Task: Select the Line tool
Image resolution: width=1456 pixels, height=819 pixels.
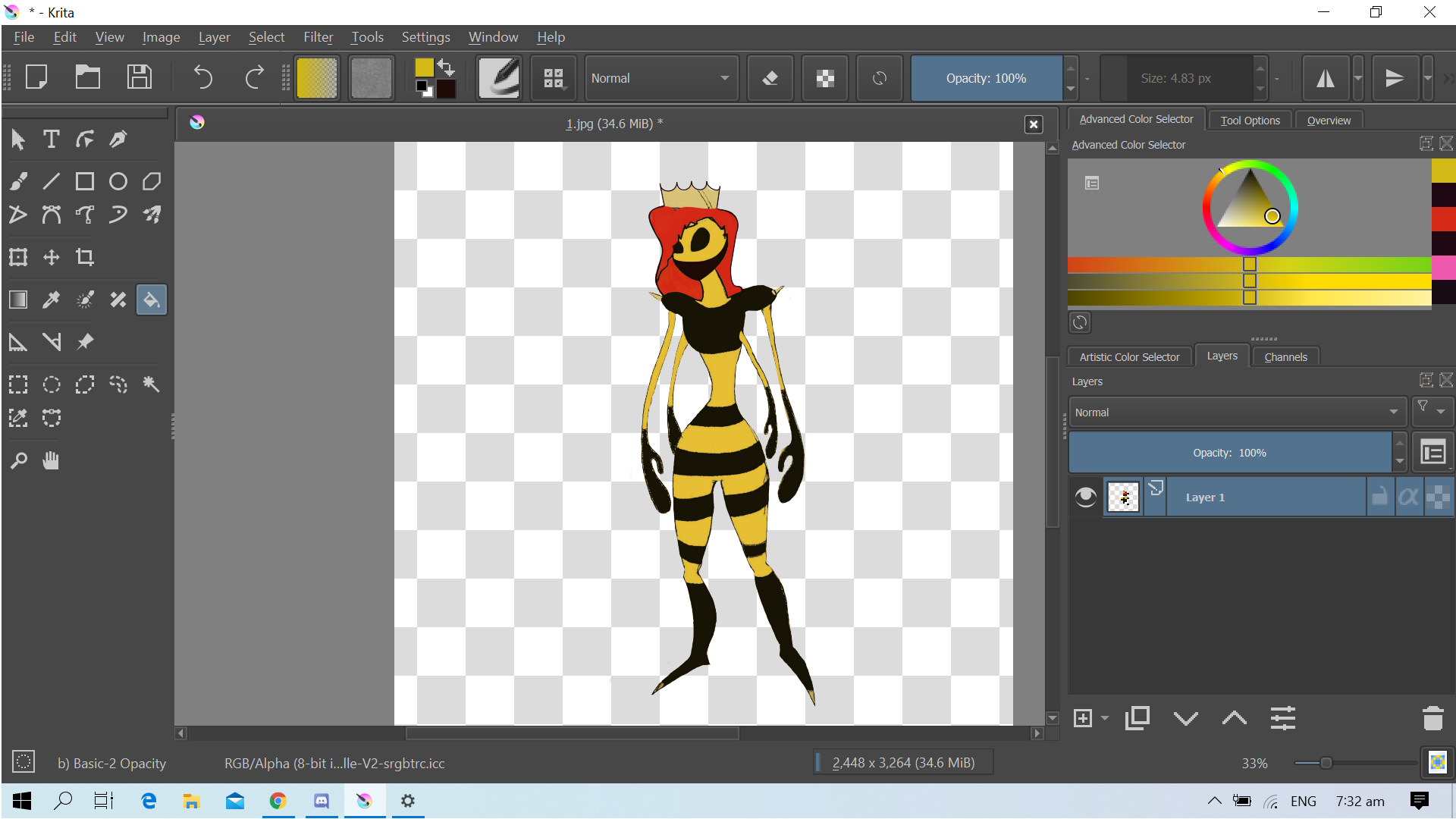Action: pyautogui.click(x=52, y=181)
